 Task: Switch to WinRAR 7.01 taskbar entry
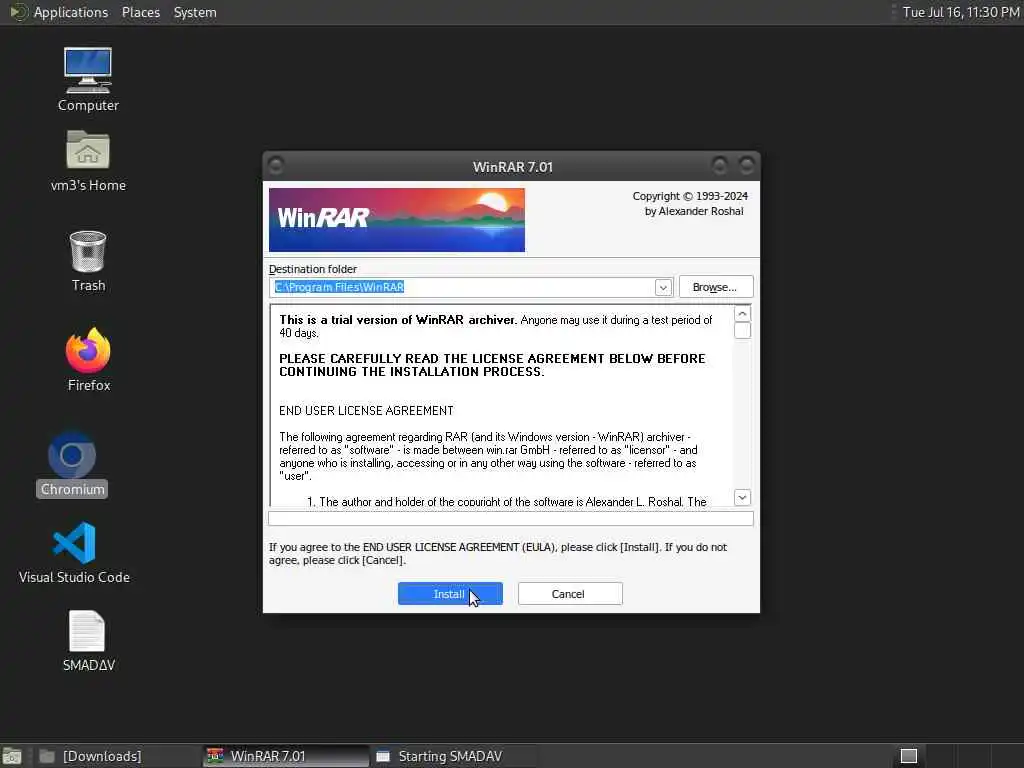point(287,756)
